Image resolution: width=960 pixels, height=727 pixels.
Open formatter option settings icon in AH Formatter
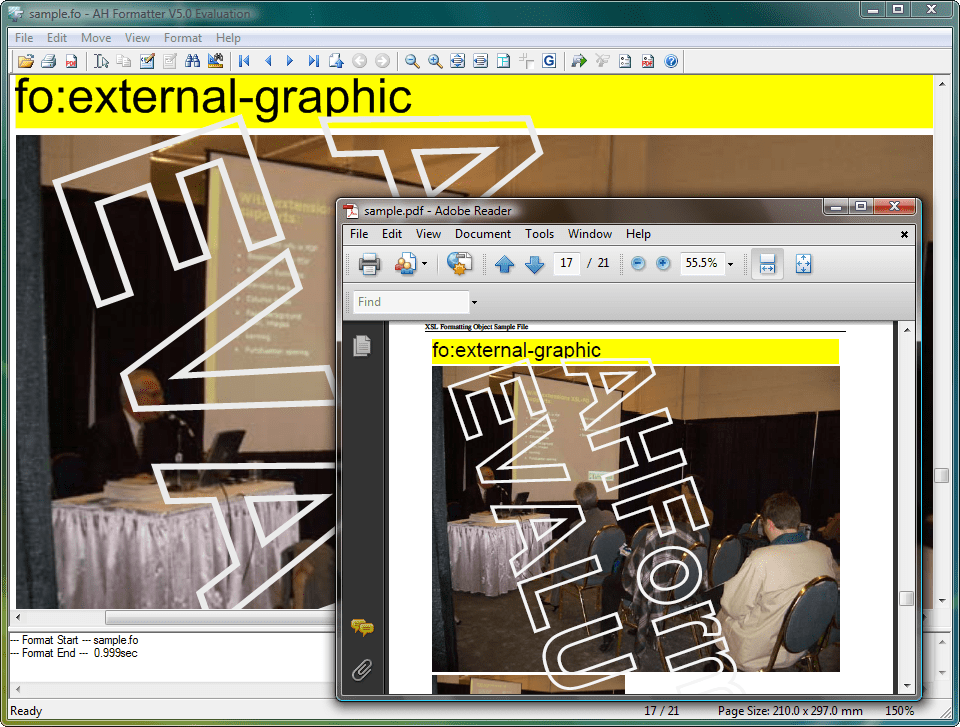click(624, 61)
